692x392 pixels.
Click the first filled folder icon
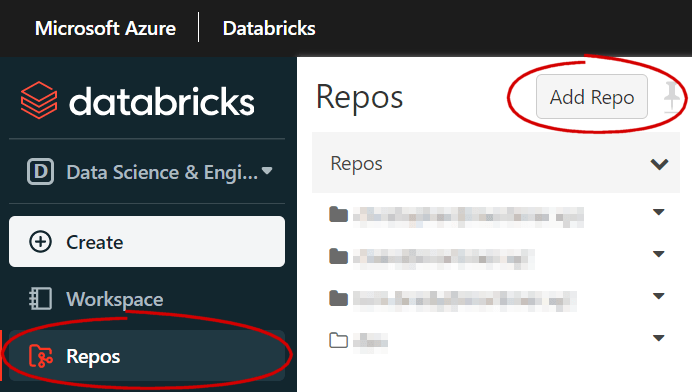(338, 215)
